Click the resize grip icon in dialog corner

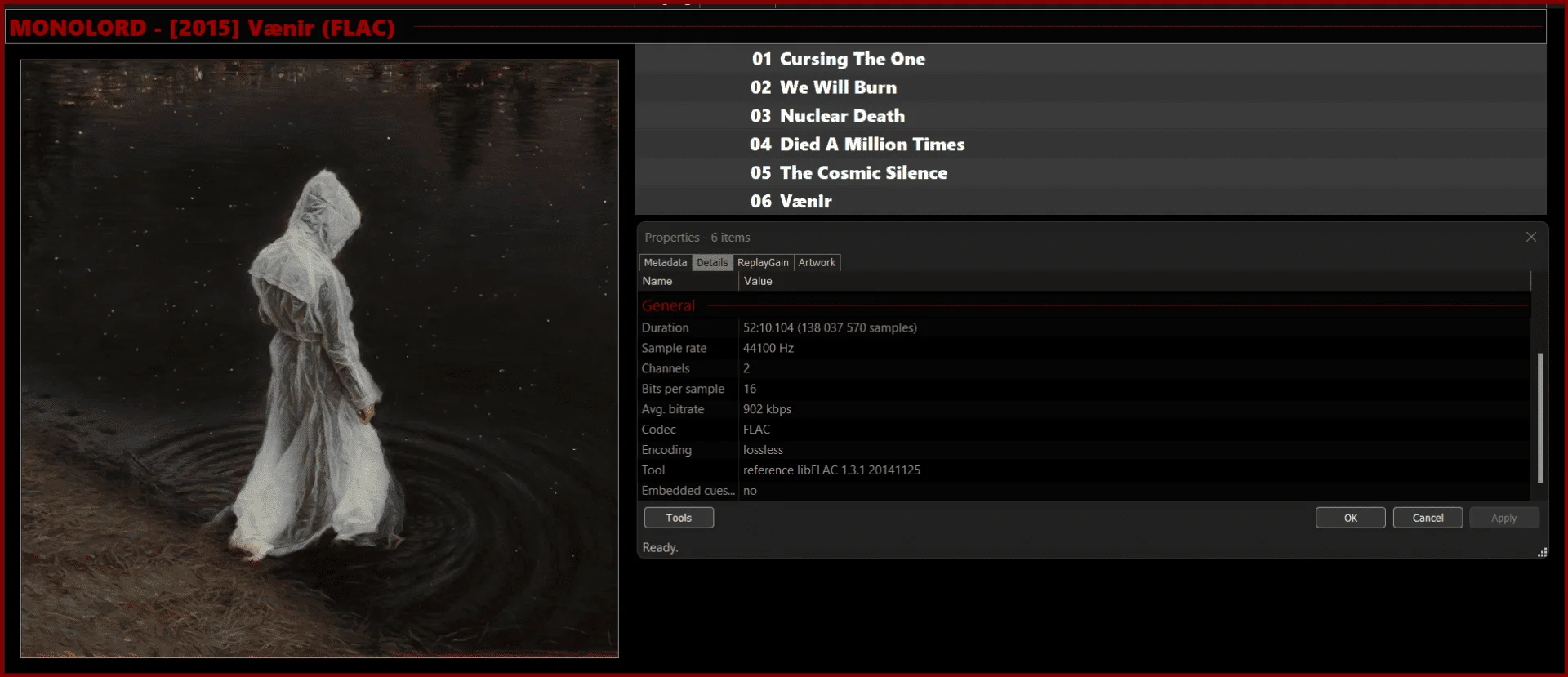(1542, 553)
